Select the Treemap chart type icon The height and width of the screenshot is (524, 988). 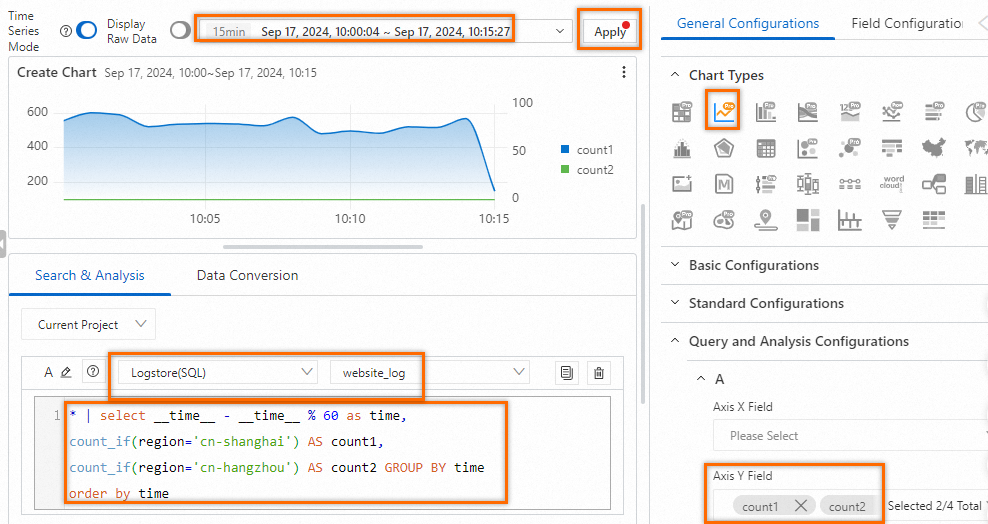[807, 220]
